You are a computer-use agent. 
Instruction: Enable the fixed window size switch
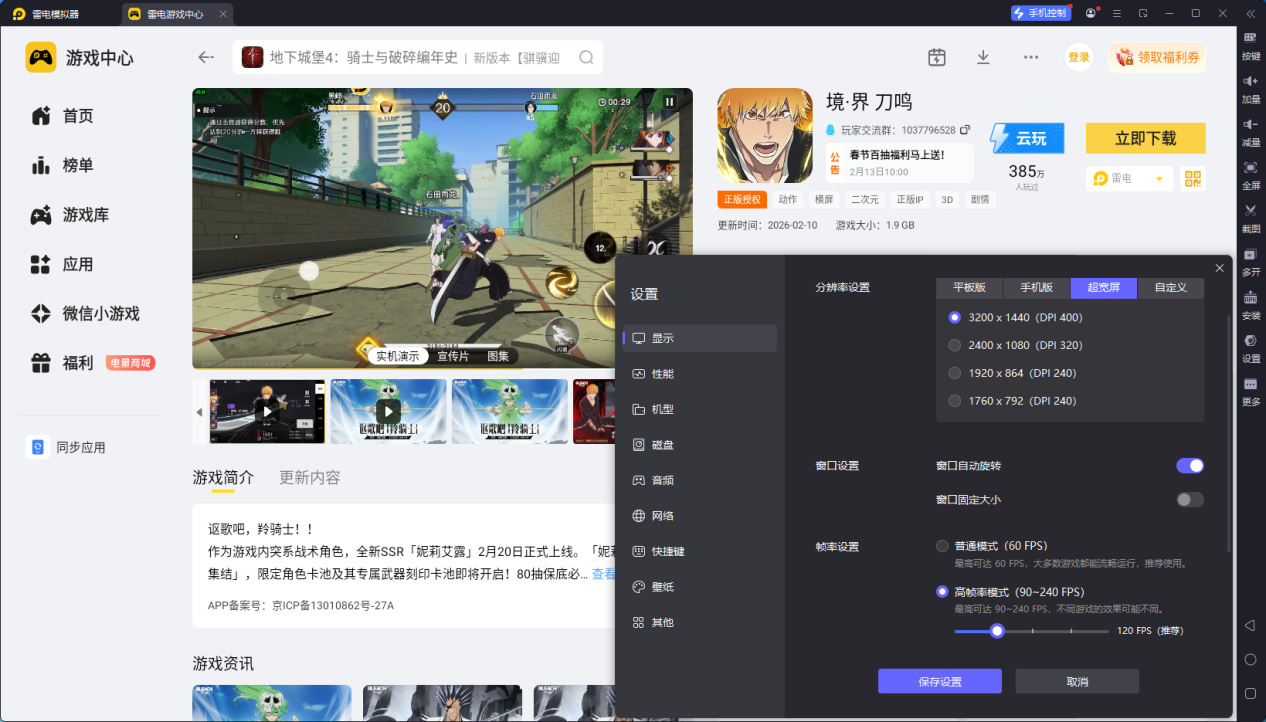[1189, 500]
